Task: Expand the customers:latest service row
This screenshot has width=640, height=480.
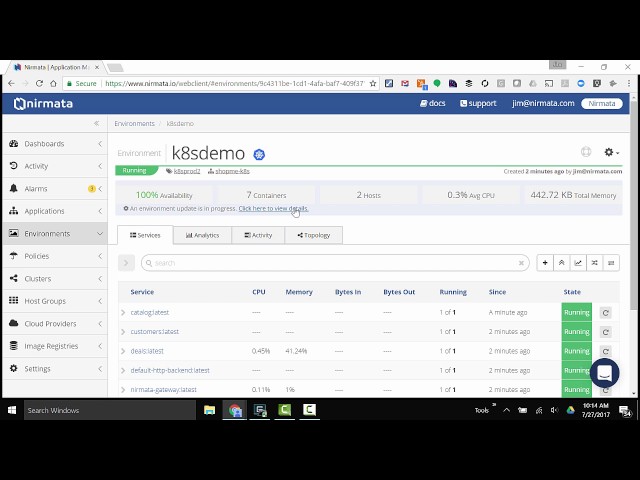Action: click(x=123, y=332)
